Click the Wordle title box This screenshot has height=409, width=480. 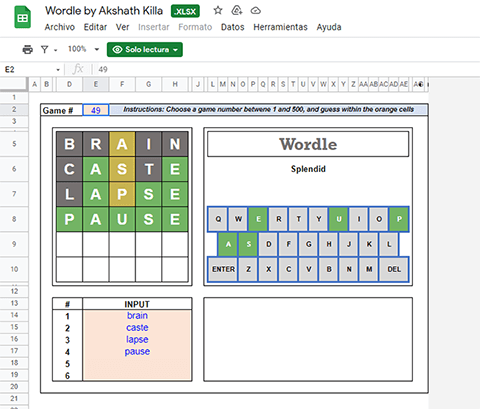tap(308, 144)
